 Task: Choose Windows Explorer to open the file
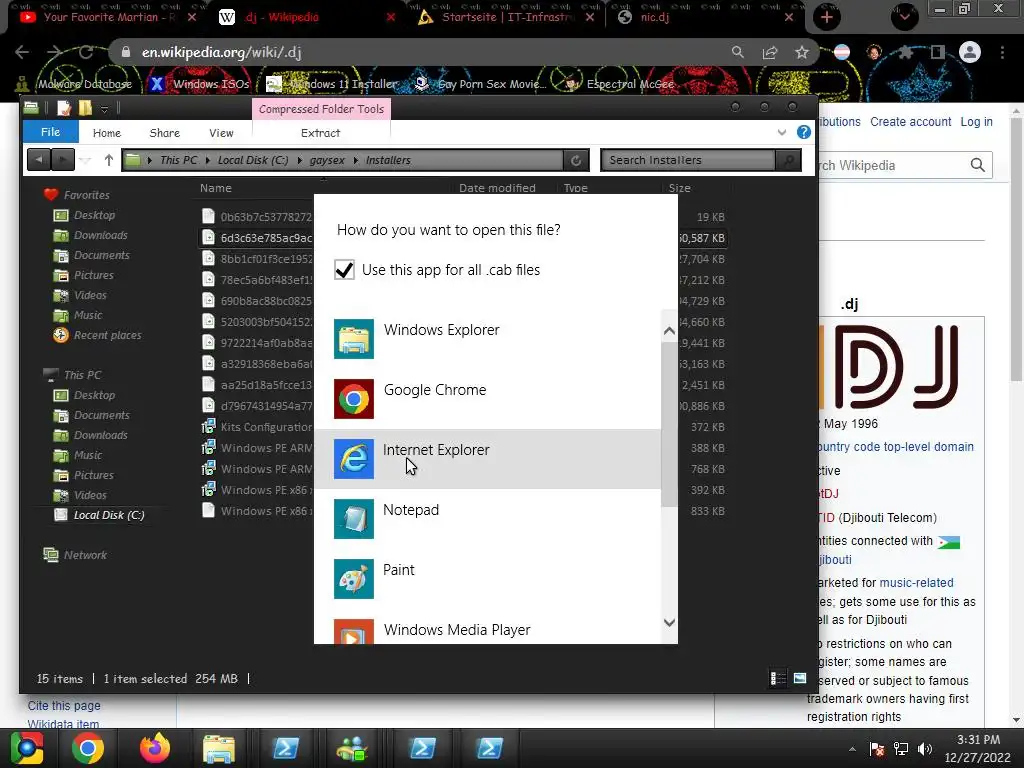point(487,338)
